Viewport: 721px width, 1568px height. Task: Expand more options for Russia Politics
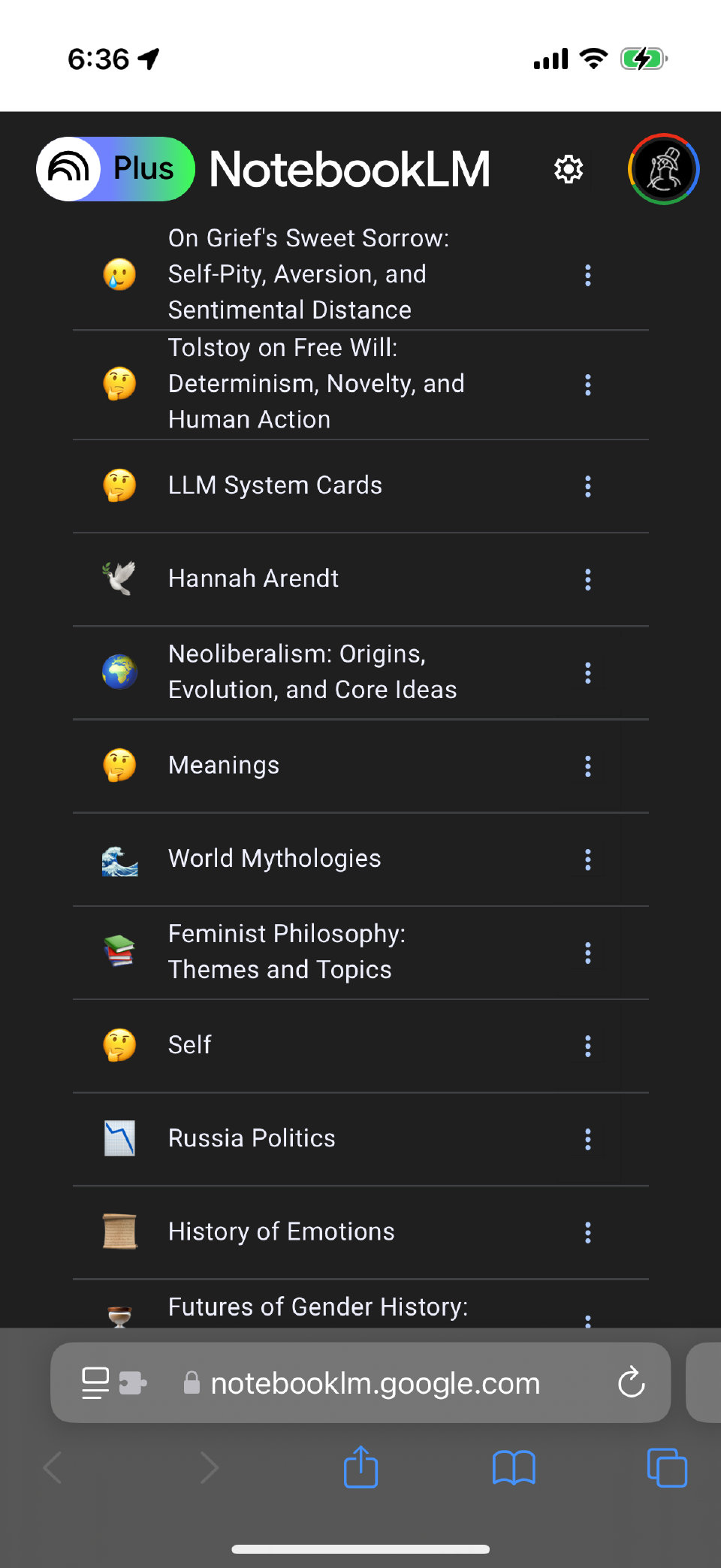click(x=588, y=1139)
